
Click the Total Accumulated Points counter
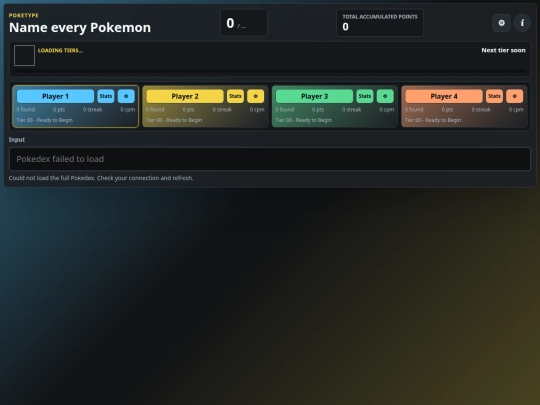(380, 23)
